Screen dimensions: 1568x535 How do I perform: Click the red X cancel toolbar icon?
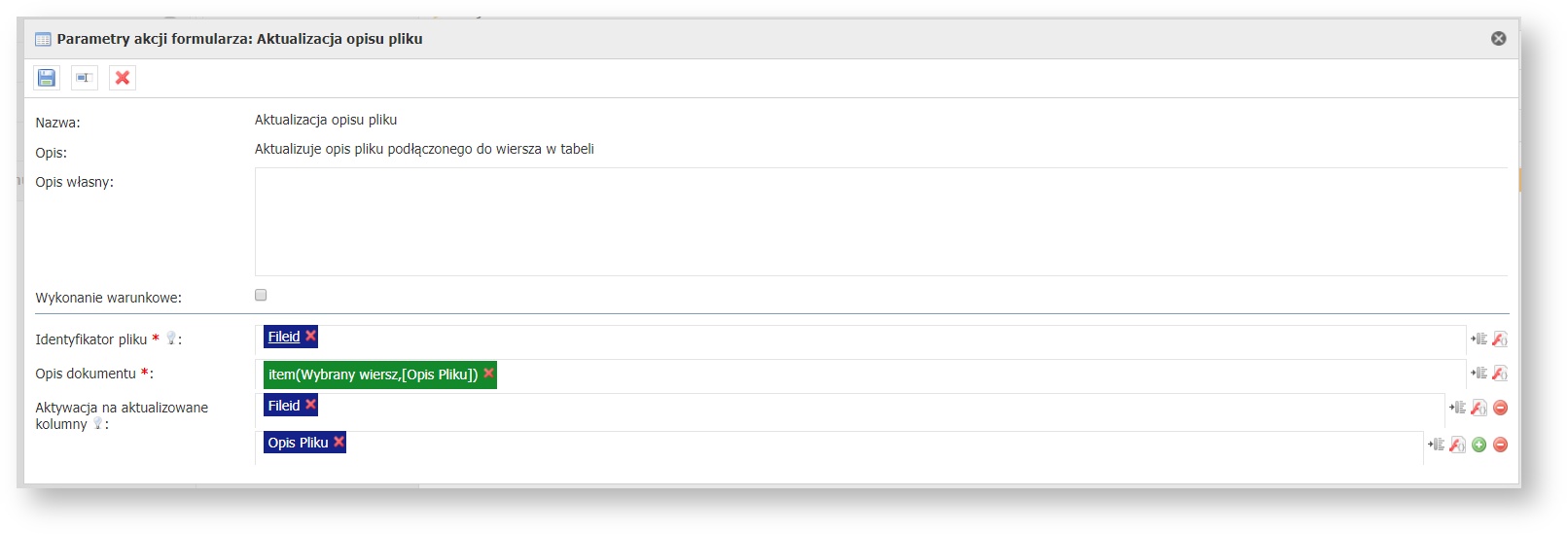click(123, 78)
